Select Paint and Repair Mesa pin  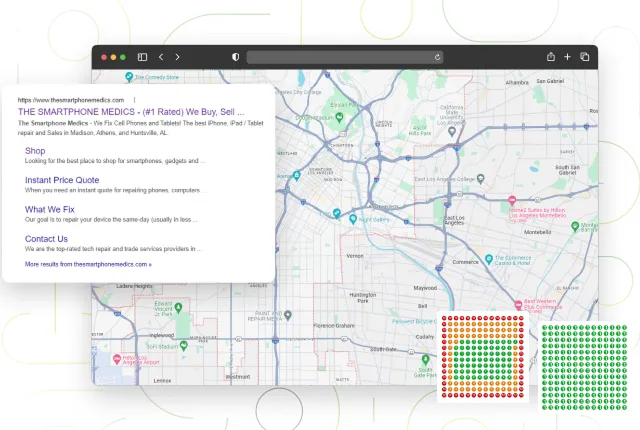tap(288, 315)
